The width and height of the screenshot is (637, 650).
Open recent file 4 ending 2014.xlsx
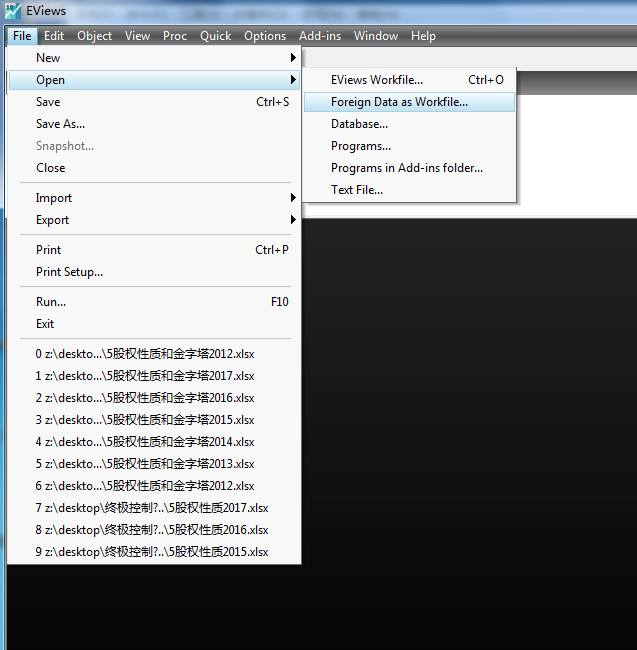coord(154,442)
